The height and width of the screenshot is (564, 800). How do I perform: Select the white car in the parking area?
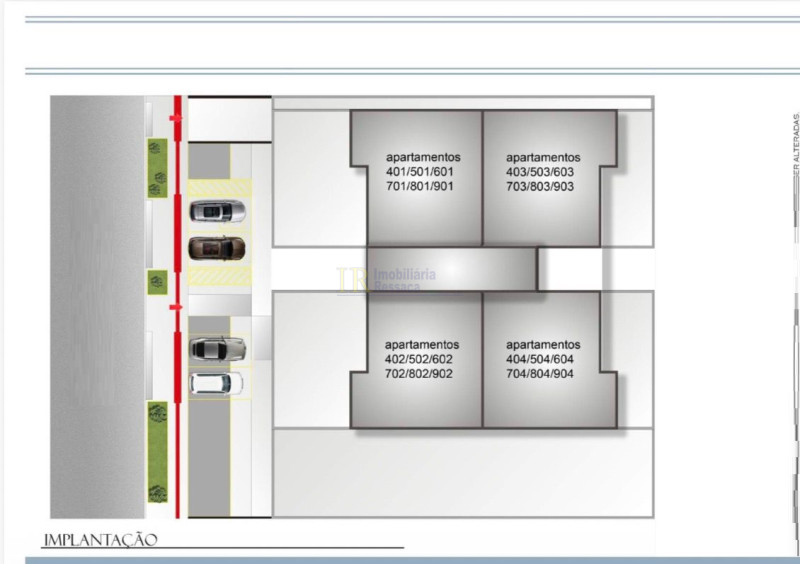(x=216, y=382)
